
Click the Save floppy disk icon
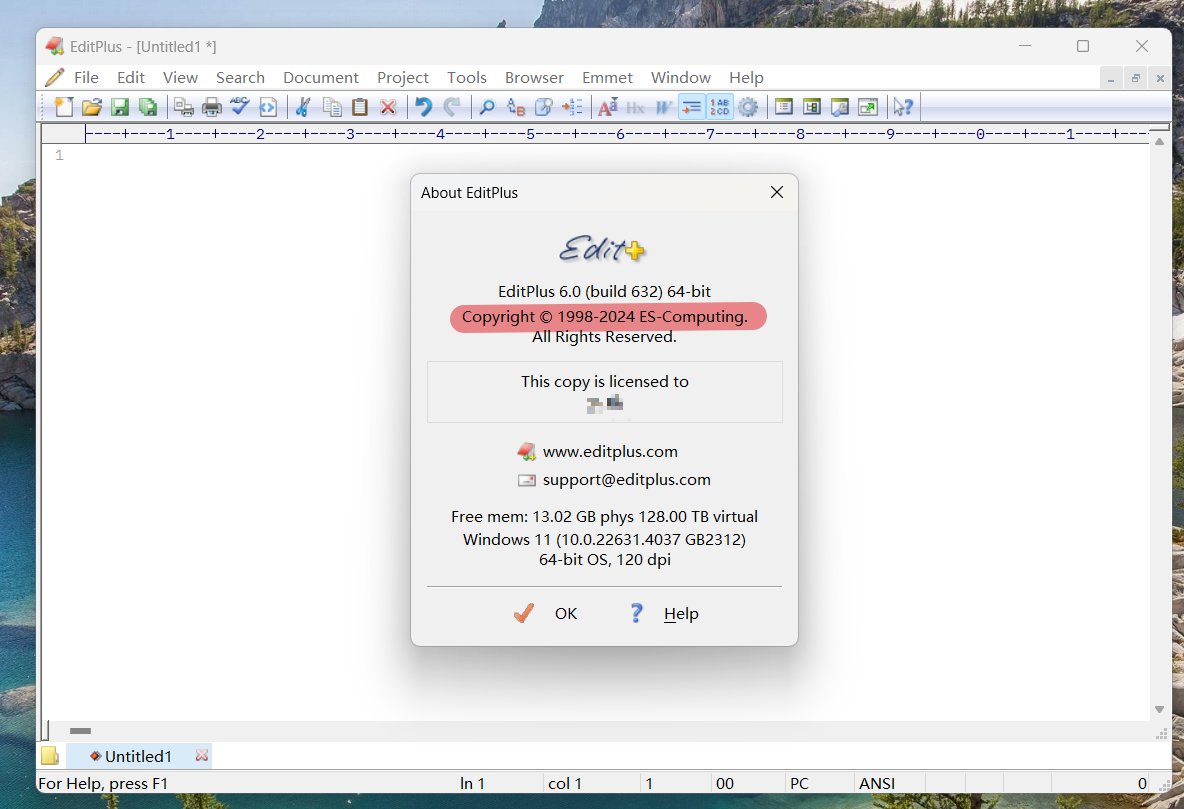coord(120,107)
